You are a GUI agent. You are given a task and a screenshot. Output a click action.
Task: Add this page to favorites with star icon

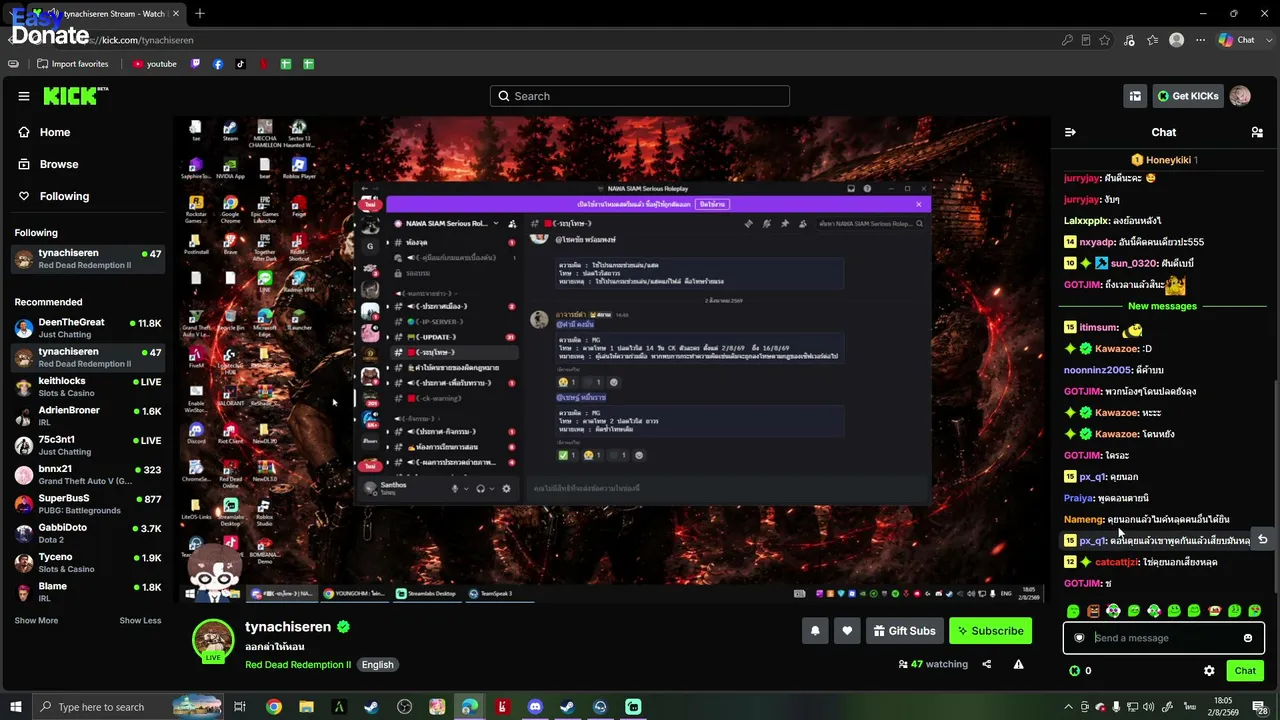1105,40
